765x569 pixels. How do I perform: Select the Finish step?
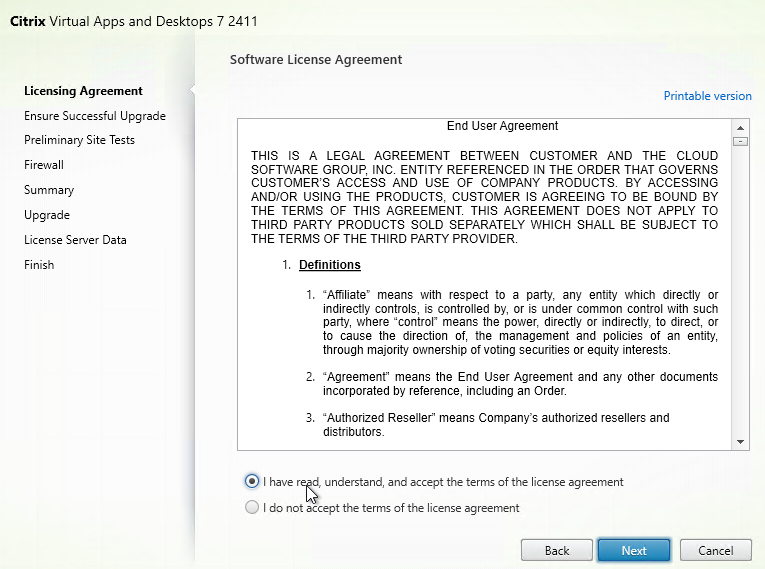click(39, 264)
